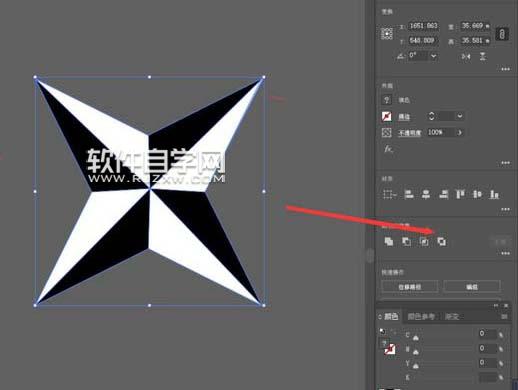Image resolution: width=518 pixels, height=390 pixels.
Task: Switch to the Color (颜色) tab
Action: pyautogui.click(x=391, y=316)
